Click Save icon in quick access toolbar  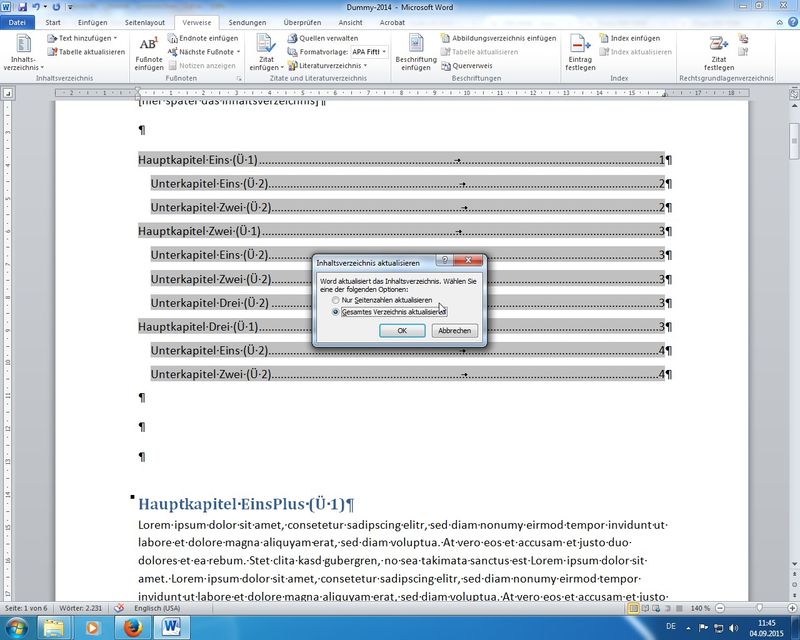[22, 7]
